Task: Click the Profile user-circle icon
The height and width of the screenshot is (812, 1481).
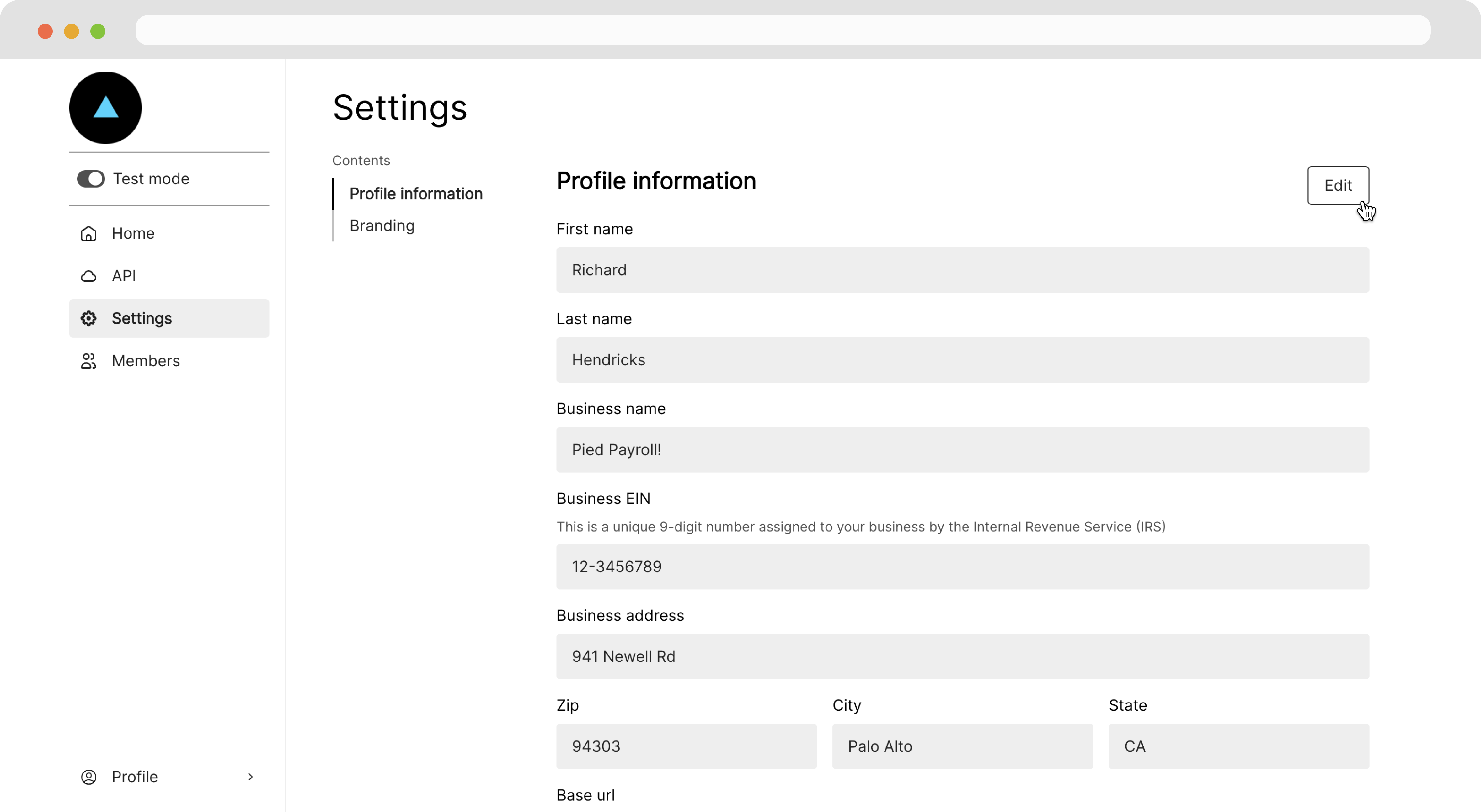Action: (88, 777)
